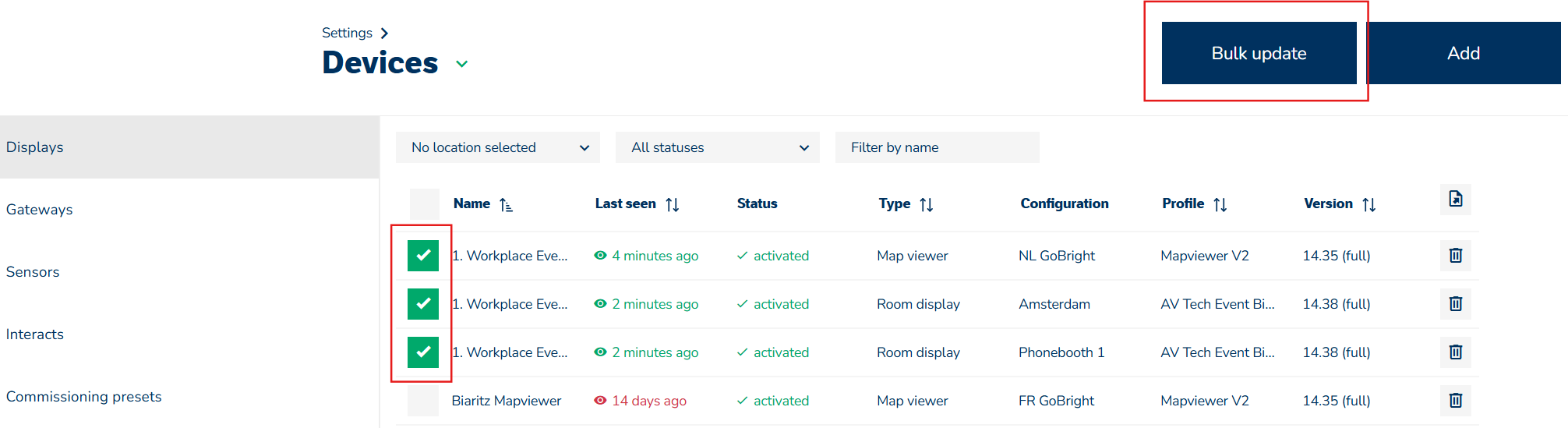Toggle the select-all checkbox in header
The height and width of the screenshot is (428, 1568).
pyautogui.click(x=425, y=204)
